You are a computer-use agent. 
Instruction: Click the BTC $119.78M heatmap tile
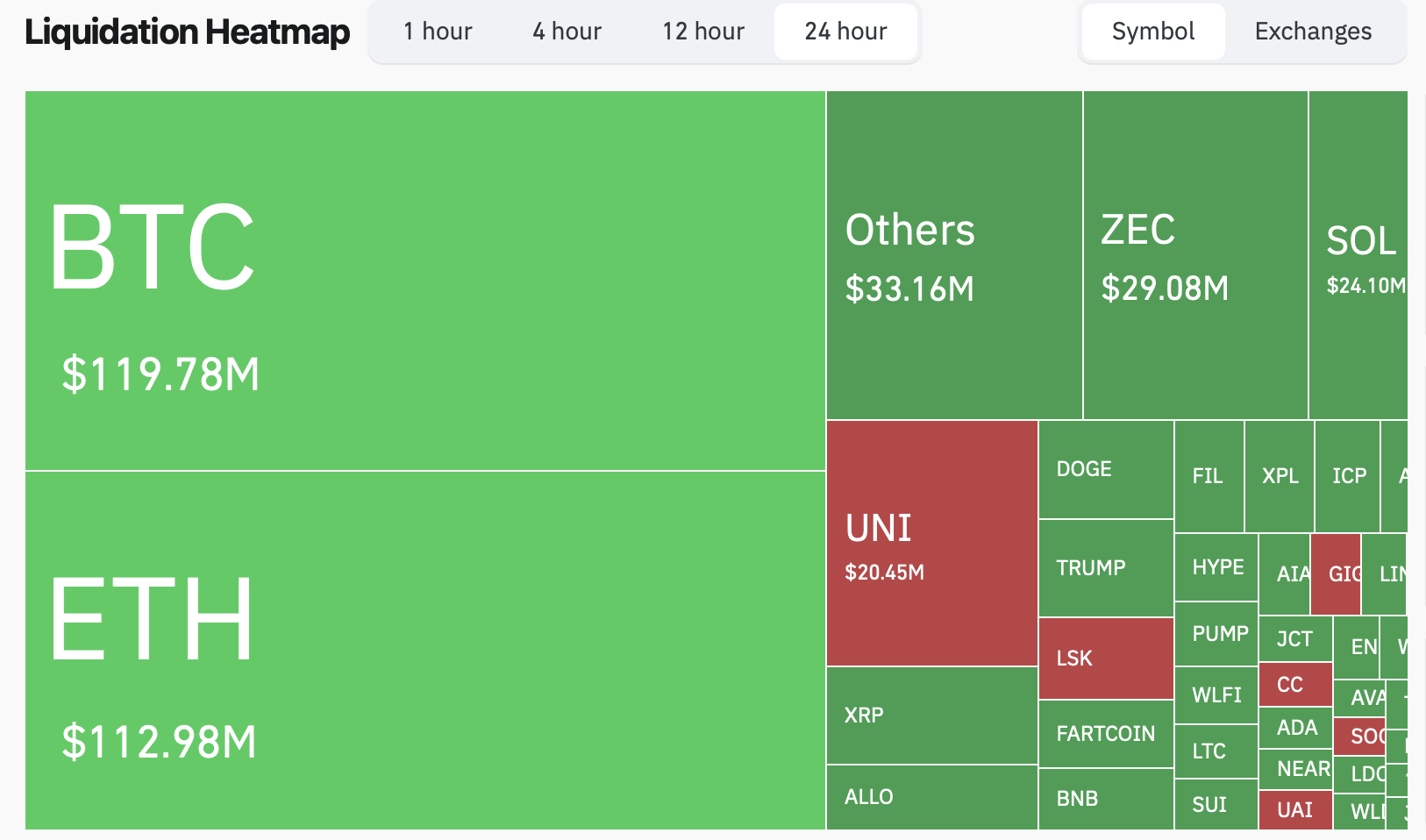425,281
